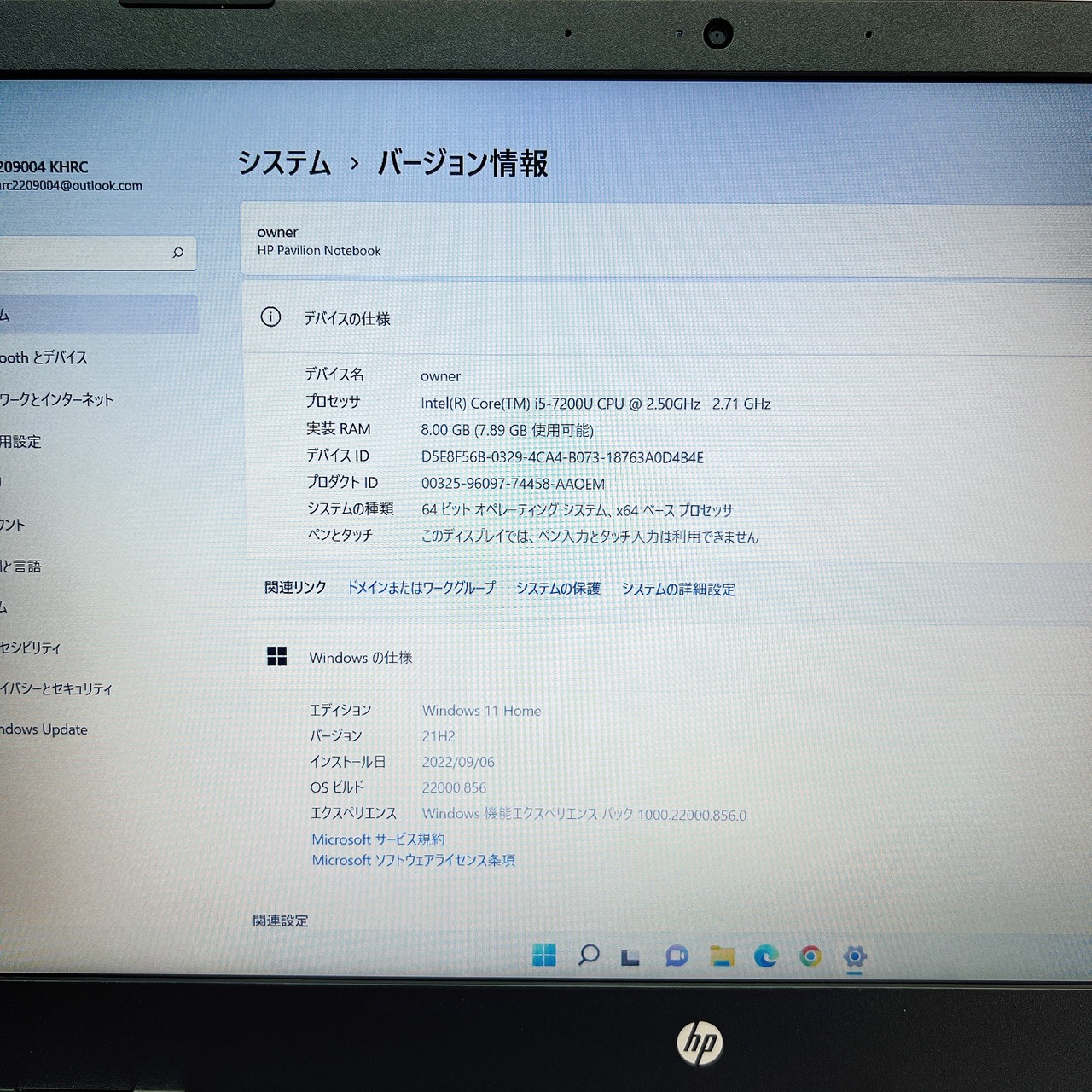Screen dimensions: 1092x1092
Task: Click 関連設定 heading at bottom
Action: click(x=280, y=921)
